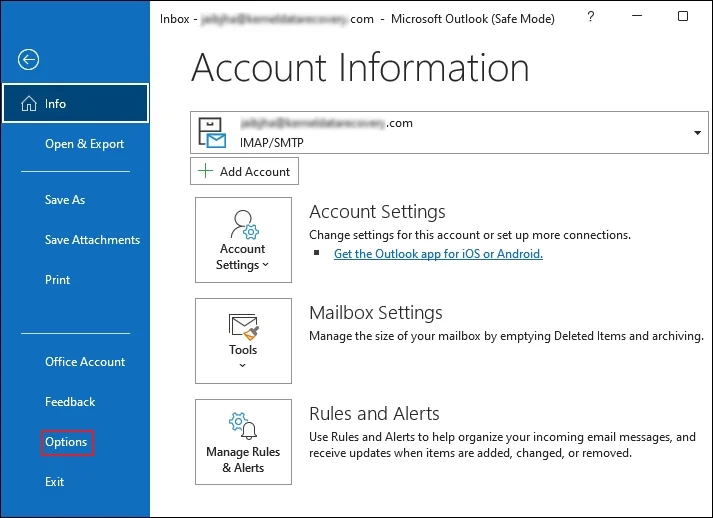Select Save Attachments in the sidebar
The image size is (713, 518).
(x=92, y=240)
